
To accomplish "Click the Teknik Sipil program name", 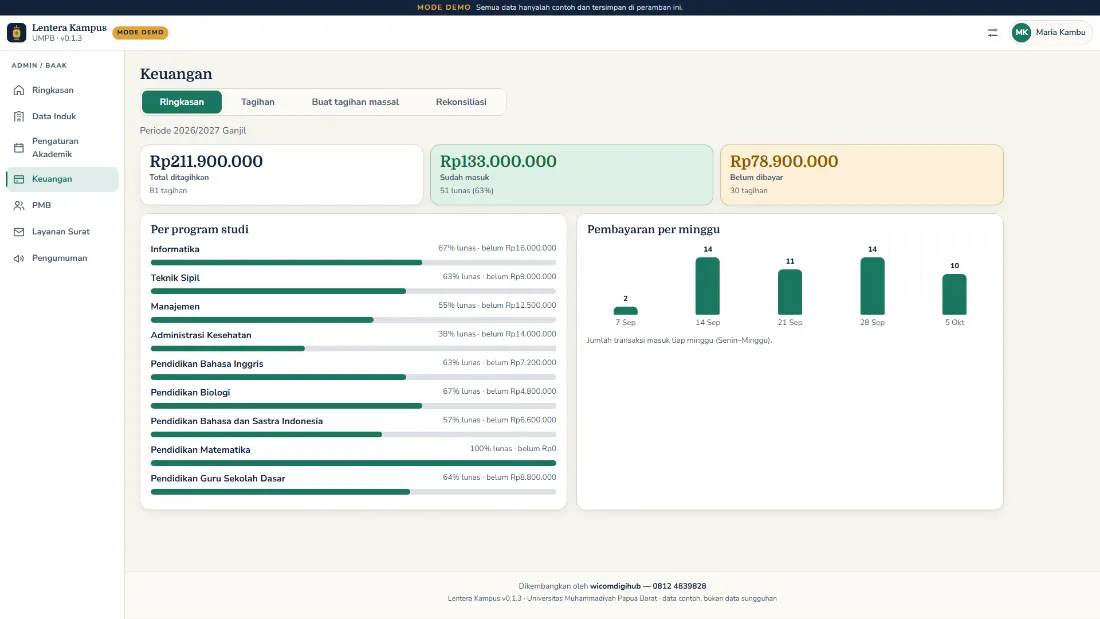I will (x=175, y=278).
